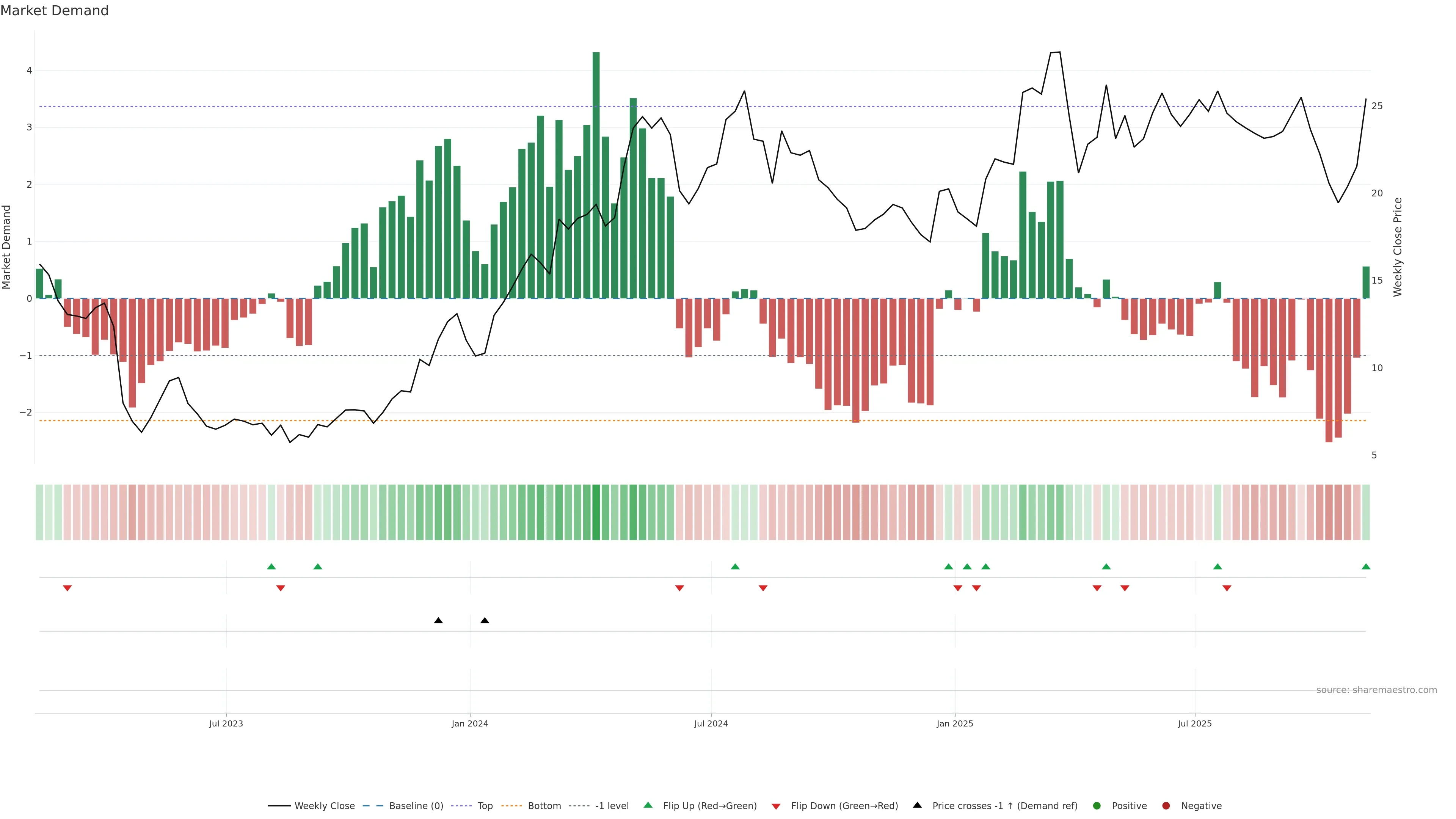The width and height of the screenshot is (1456, 819).
Task: Click the Jul 2025 x-axis label
Action: tap(1194, 723)
